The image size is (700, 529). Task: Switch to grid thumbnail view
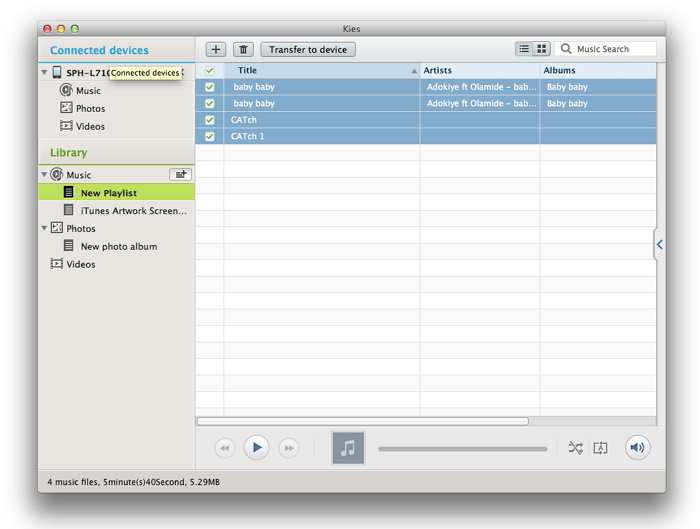pos(542,49)
